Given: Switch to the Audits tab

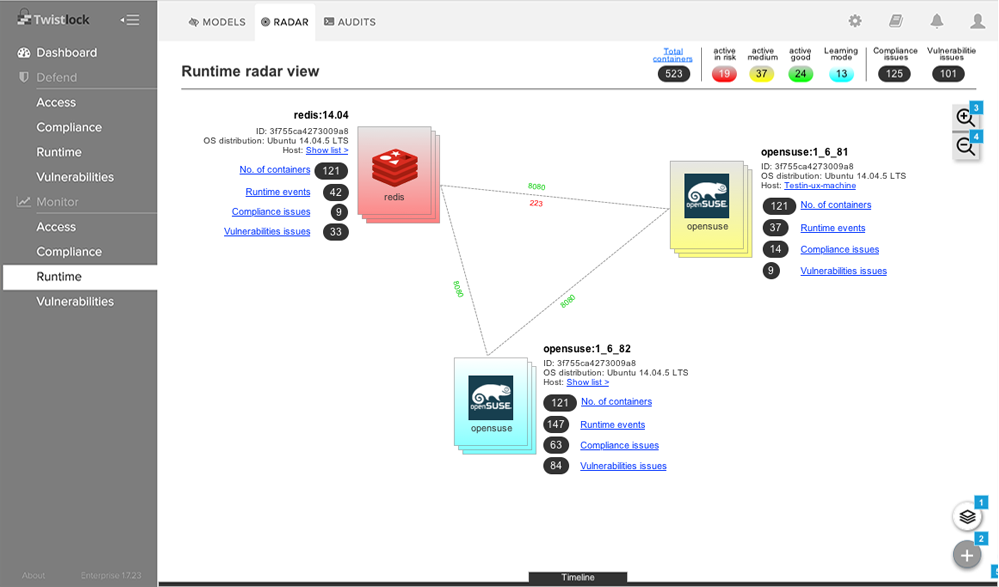Looking at the screenshot, I should click(350, 22).
